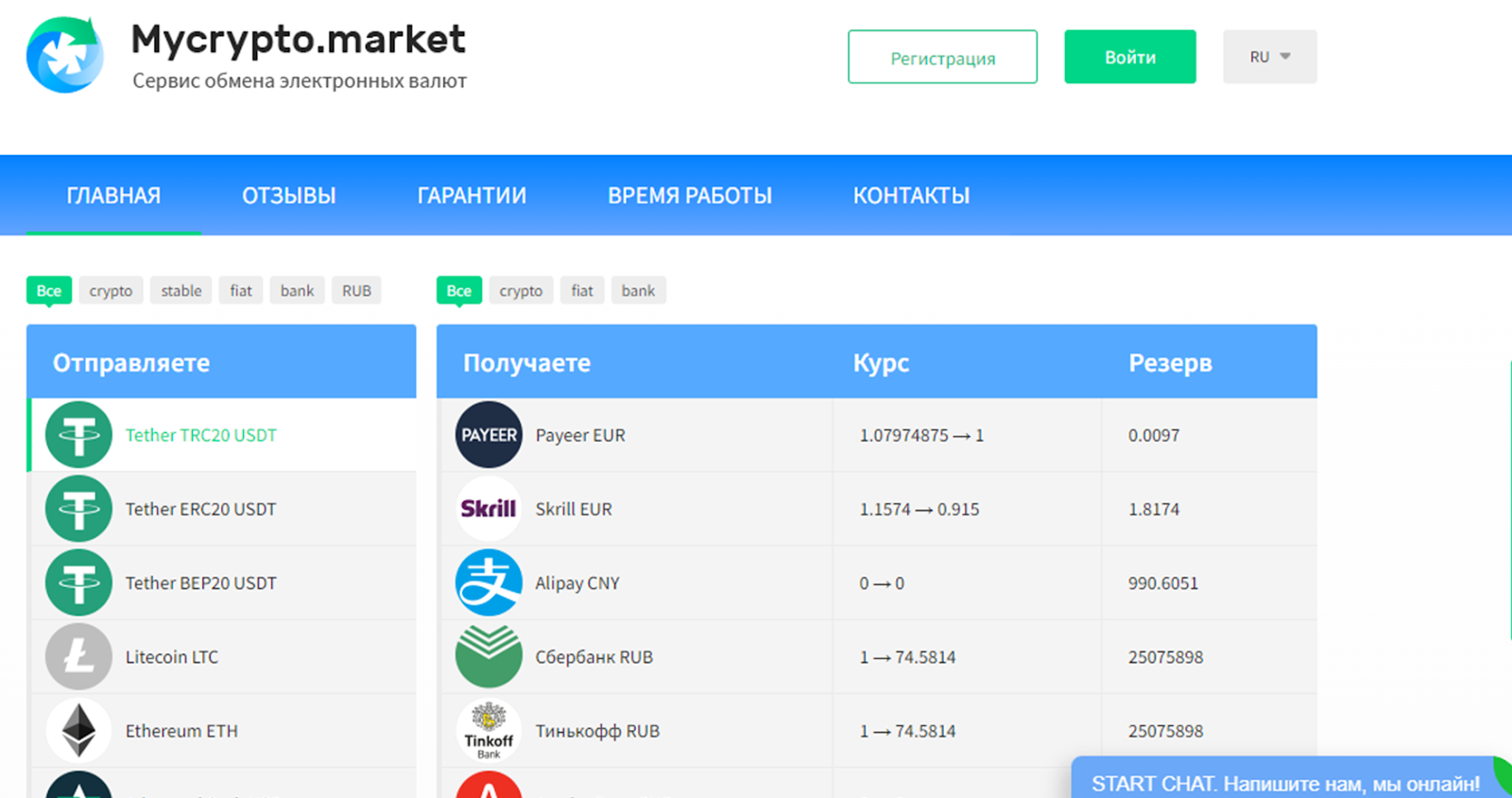Filter send list by stable tag
The height and width of the screenshot is (798, 1512).
coord(180,290)
